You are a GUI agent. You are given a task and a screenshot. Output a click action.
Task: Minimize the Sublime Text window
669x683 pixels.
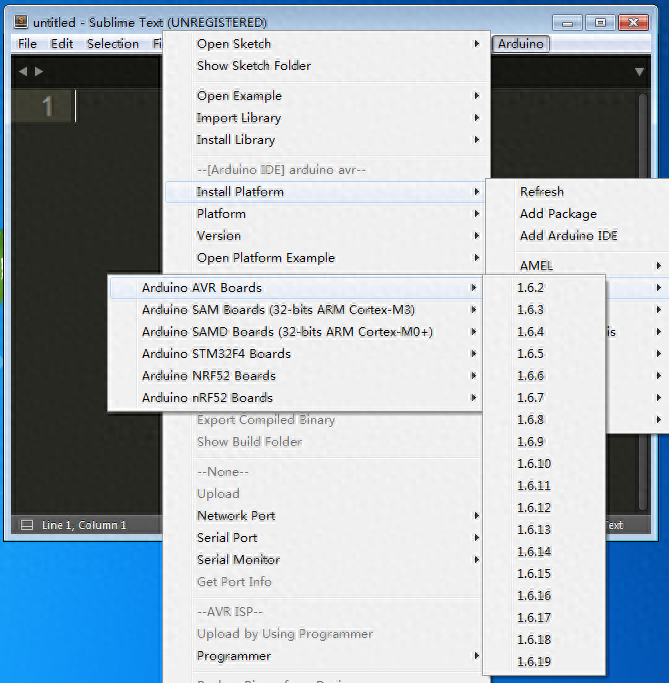(567, 22)
